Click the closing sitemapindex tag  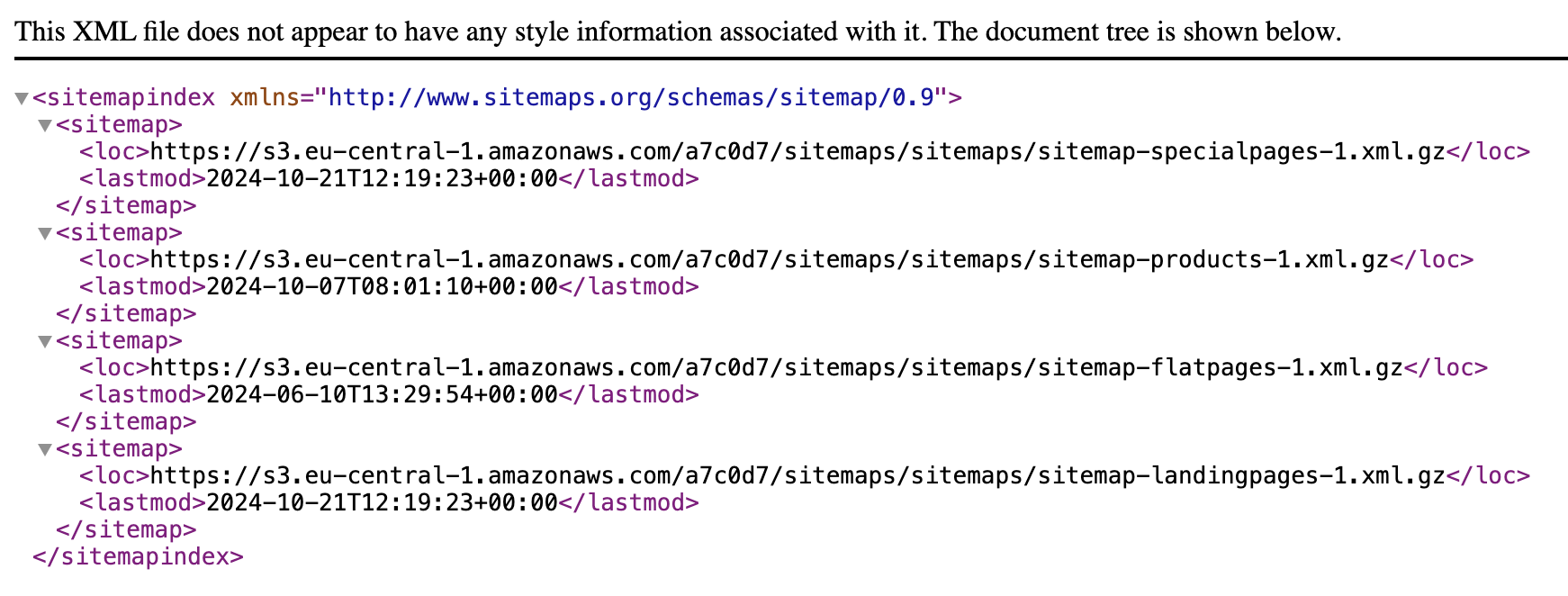click(138, 556)
